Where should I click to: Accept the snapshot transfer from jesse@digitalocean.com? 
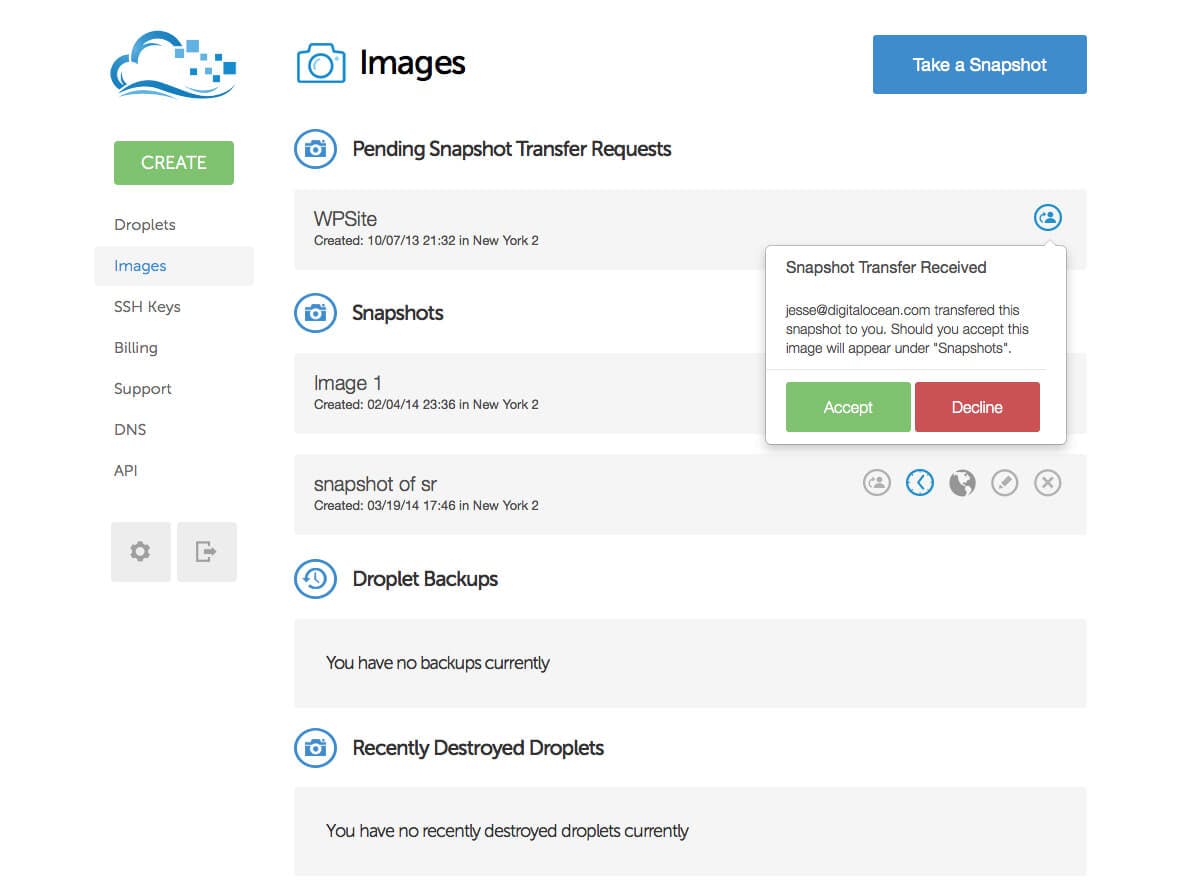[x=847, y=407]
